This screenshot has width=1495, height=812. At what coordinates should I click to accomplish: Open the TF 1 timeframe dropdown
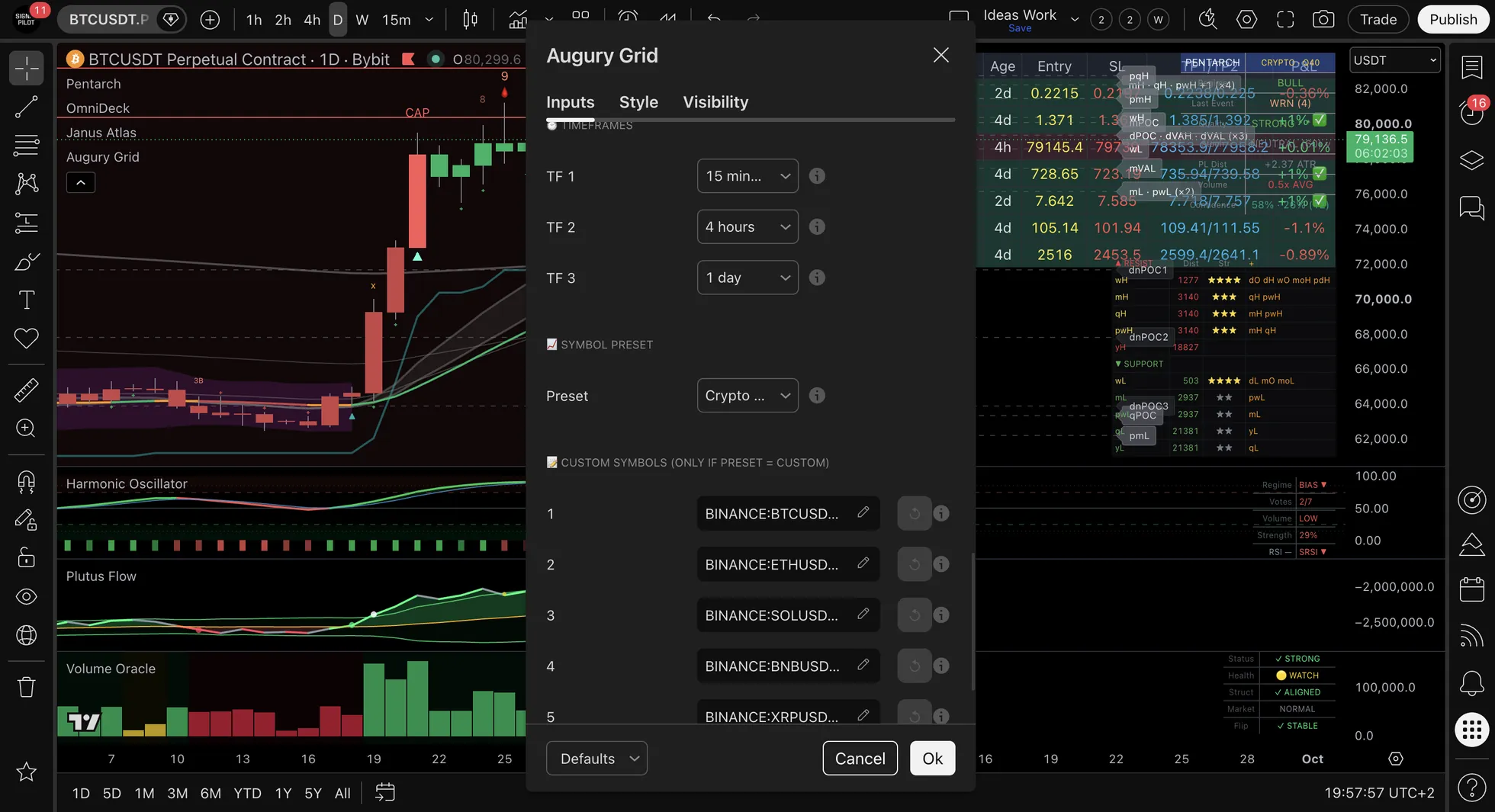(x=747, y=176)
